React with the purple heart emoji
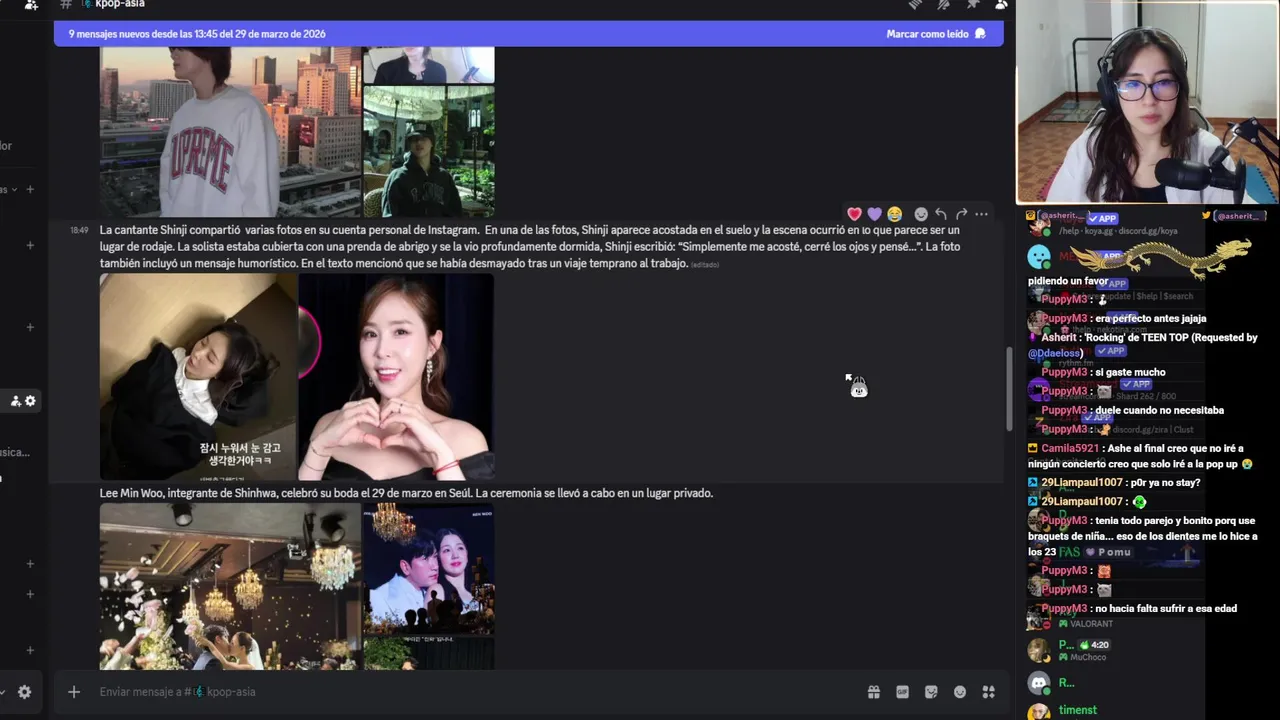Image resolution: width=1280 pixels, height=720 pixels. (x=874, y=214)
